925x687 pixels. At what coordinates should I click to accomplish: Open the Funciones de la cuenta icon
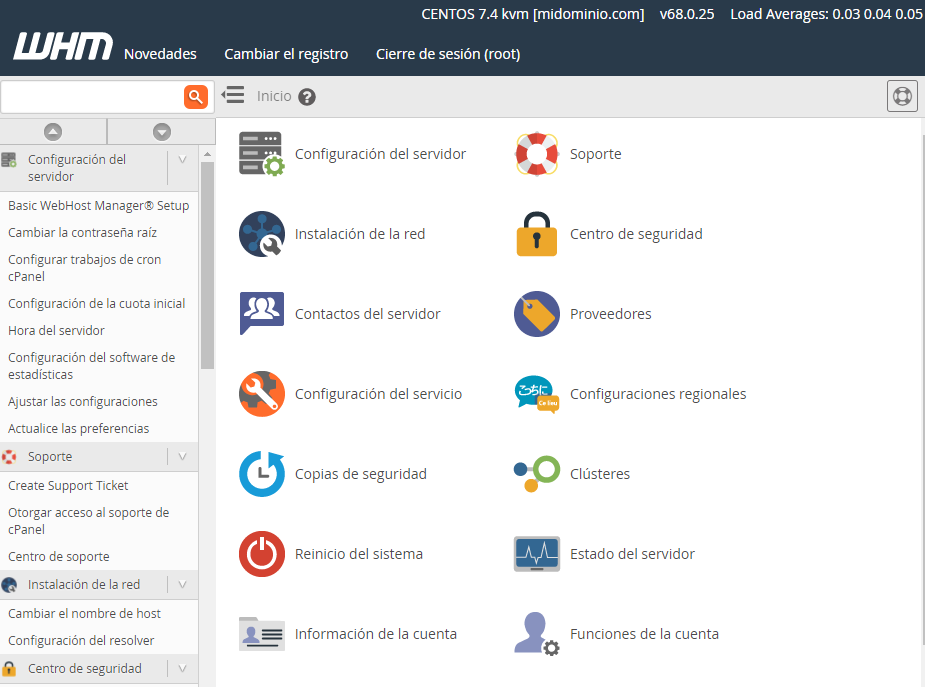(x=536, y=634)
